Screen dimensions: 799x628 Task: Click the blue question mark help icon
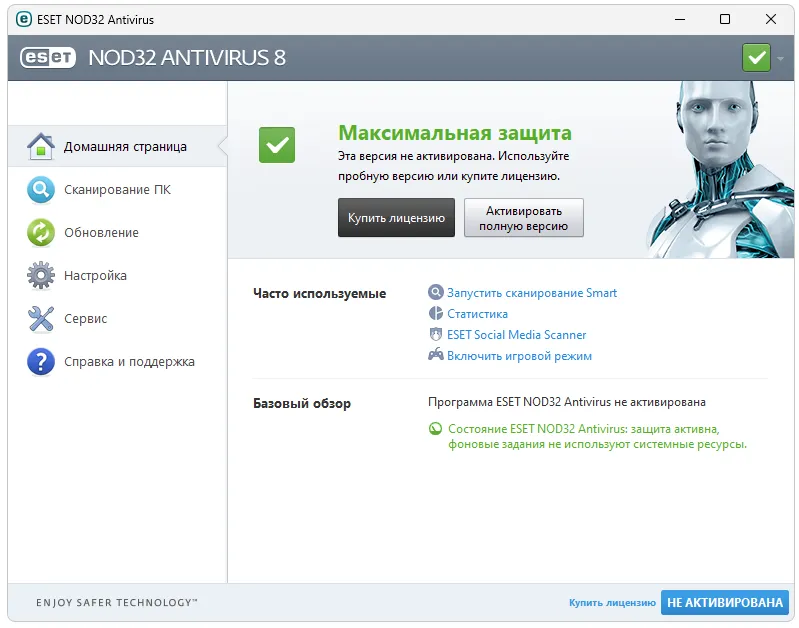(x=41, y=362)
